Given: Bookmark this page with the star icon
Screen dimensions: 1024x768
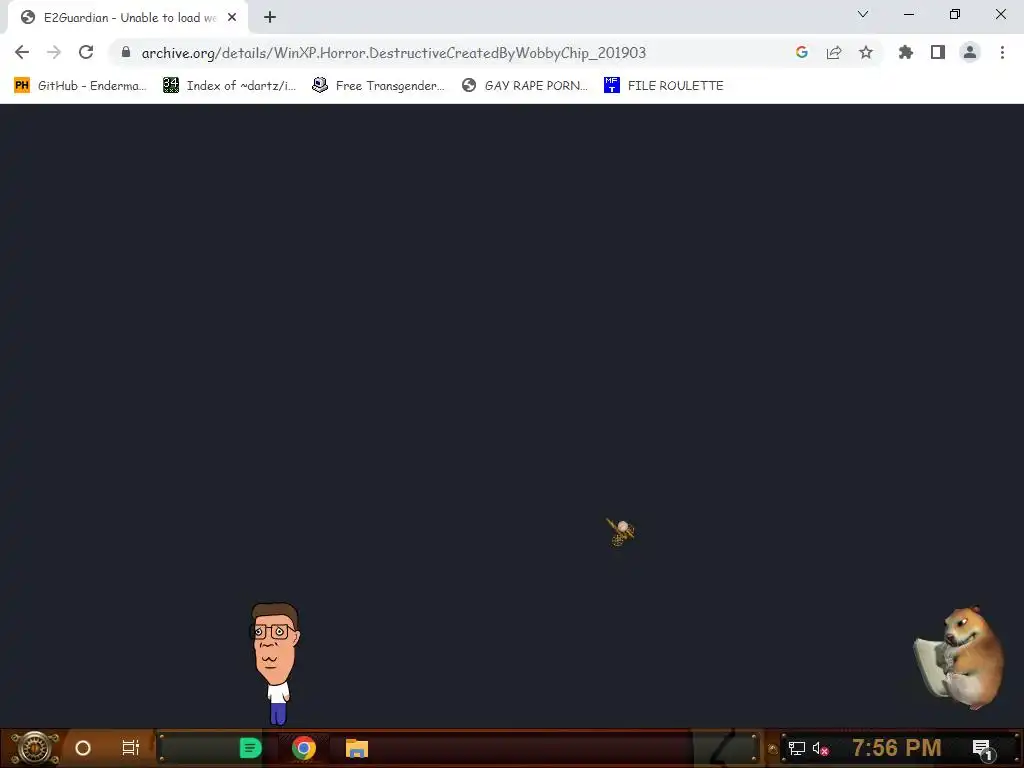Looking at the screenshot, I should [x=866, y=52].
